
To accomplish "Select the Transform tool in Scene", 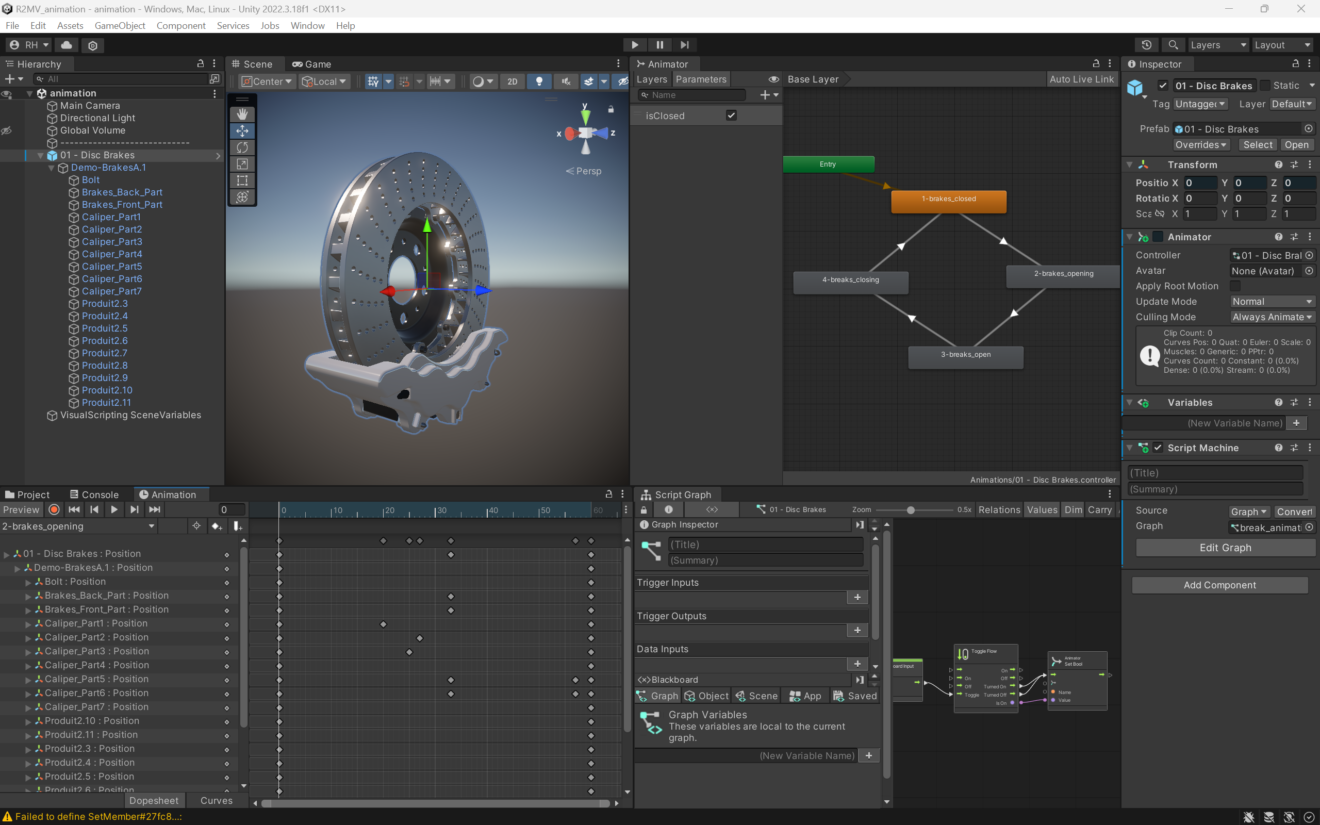I will 241,197.
